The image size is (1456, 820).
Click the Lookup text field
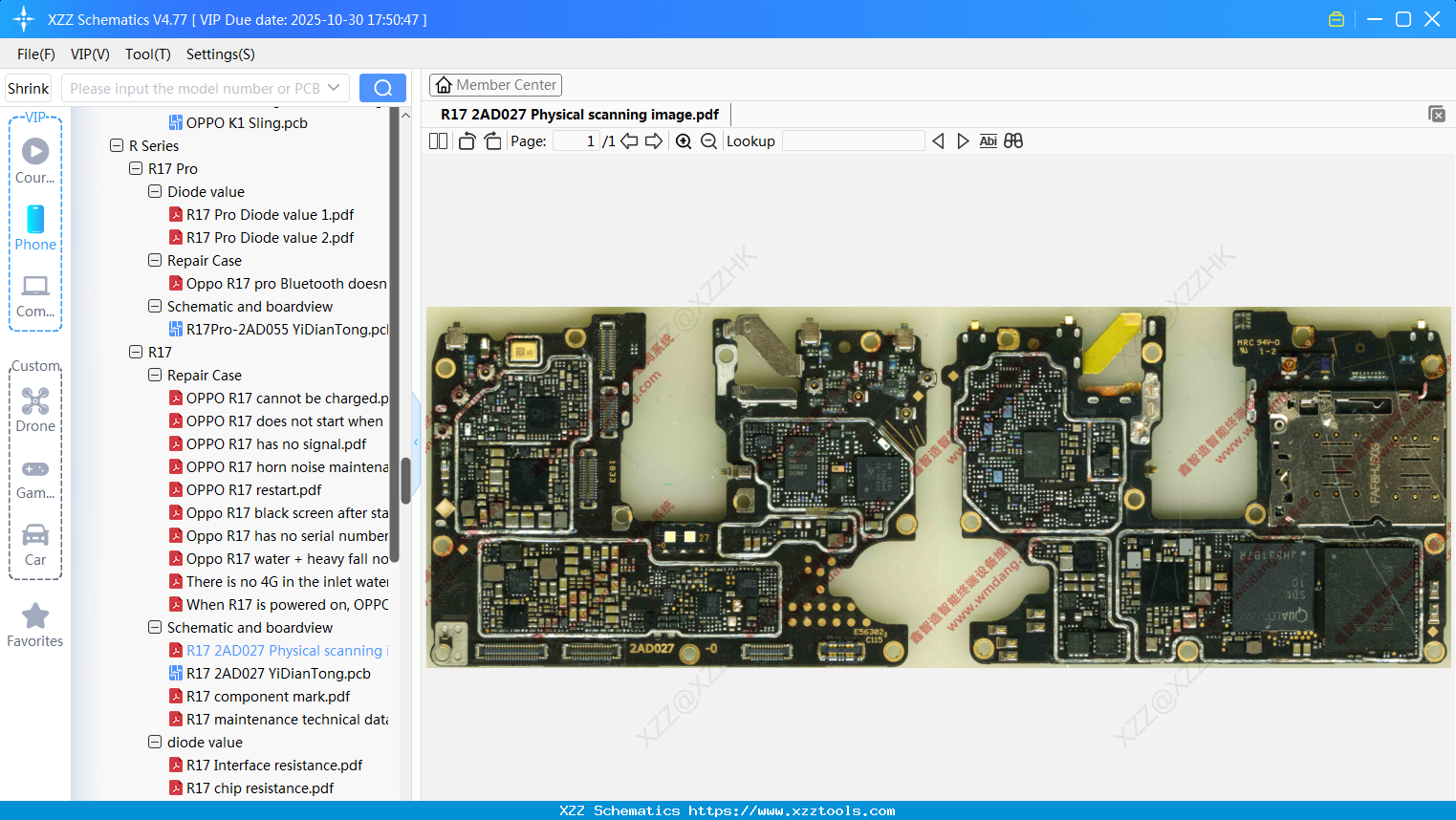click(x=853, y=141)
